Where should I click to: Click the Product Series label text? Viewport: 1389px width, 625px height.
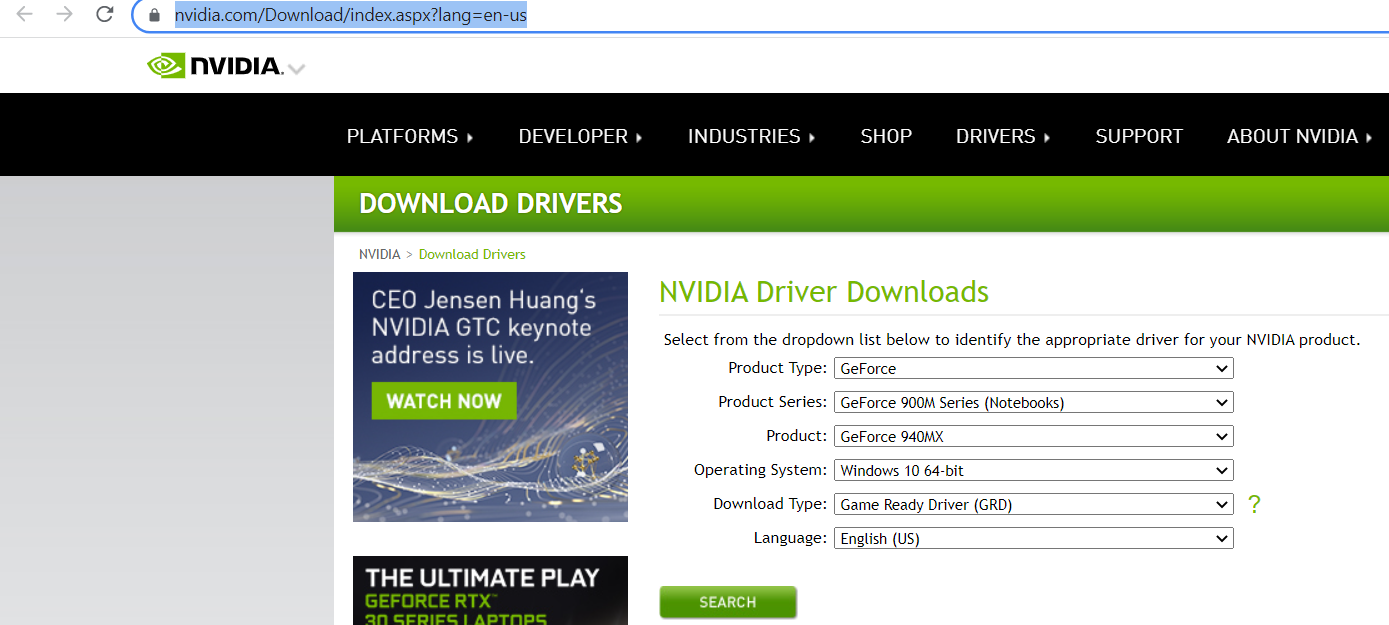coord(773,402)
